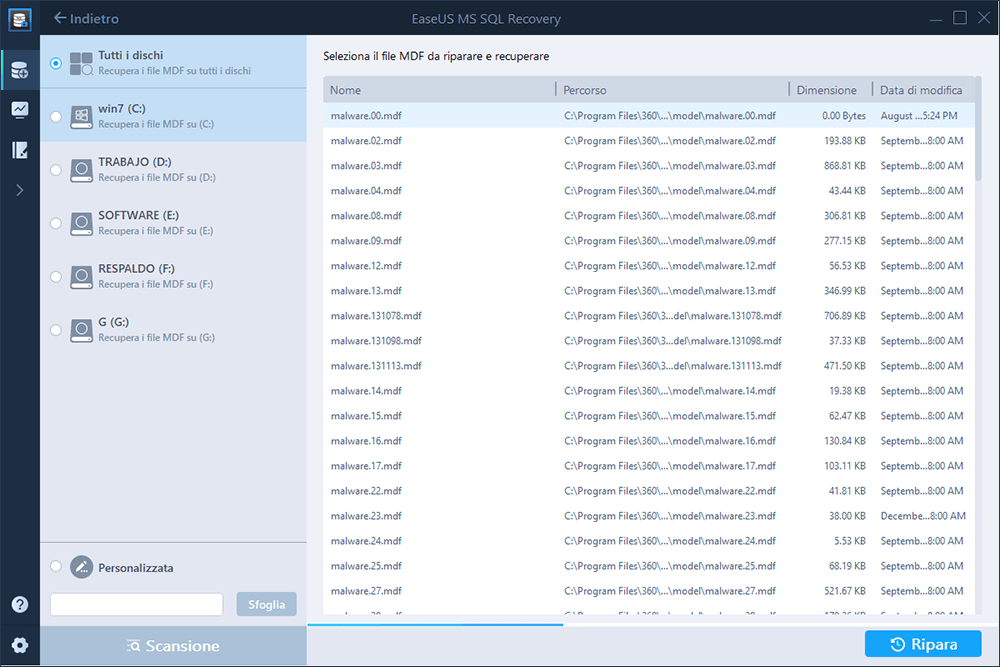Select the malware.16.mdf file row
Screen dimensions: 1000x667
point(649,441)
